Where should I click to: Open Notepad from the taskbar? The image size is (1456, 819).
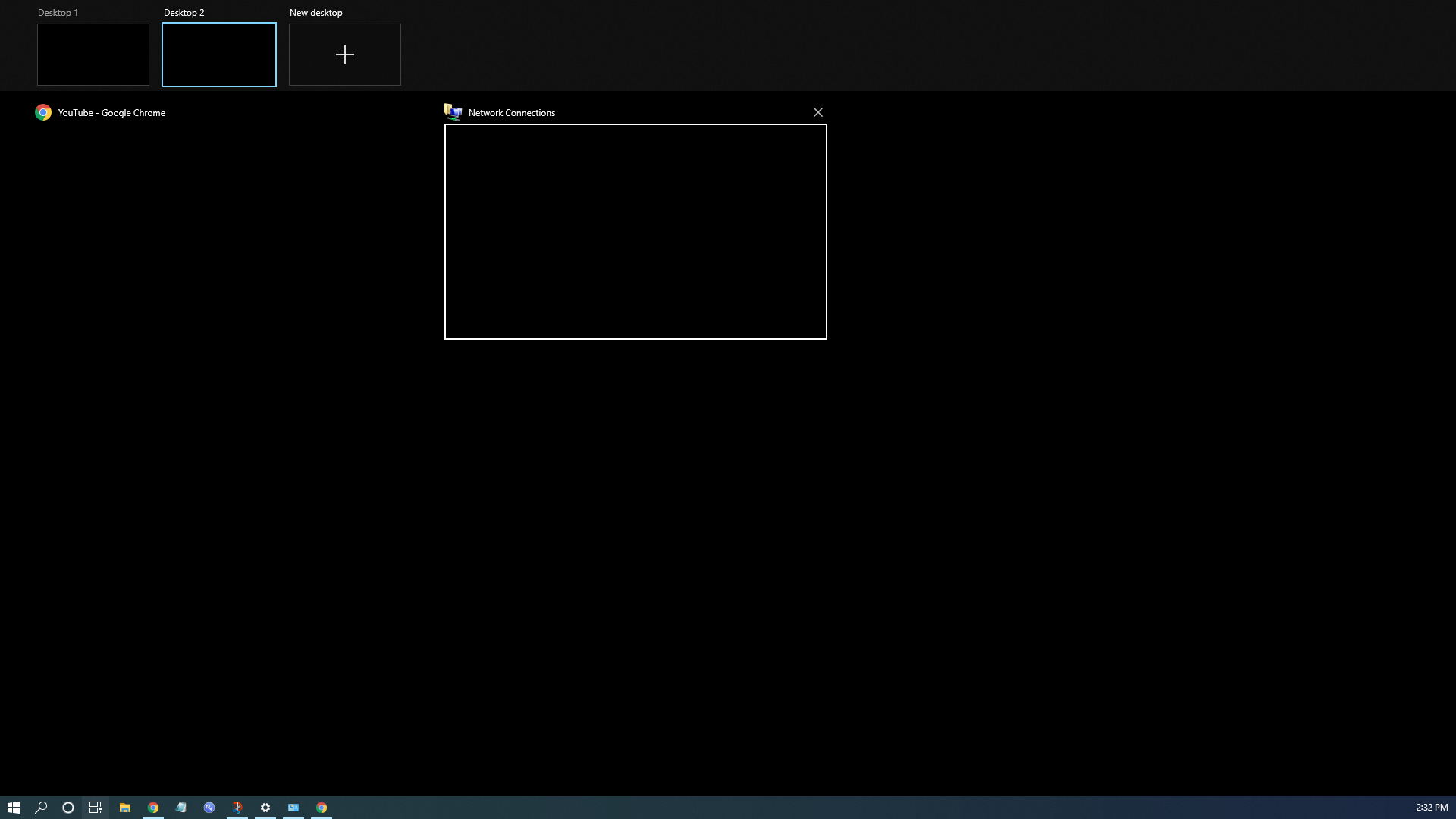click(x=182, y=808)
